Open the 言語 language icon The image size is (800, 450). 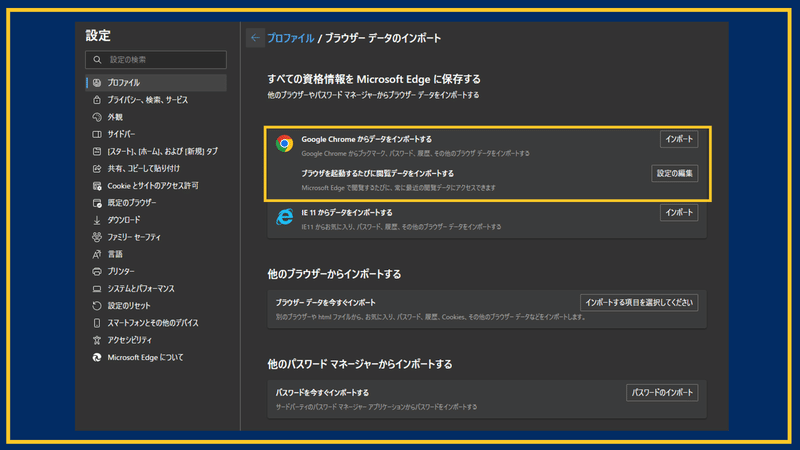[97, 254]
